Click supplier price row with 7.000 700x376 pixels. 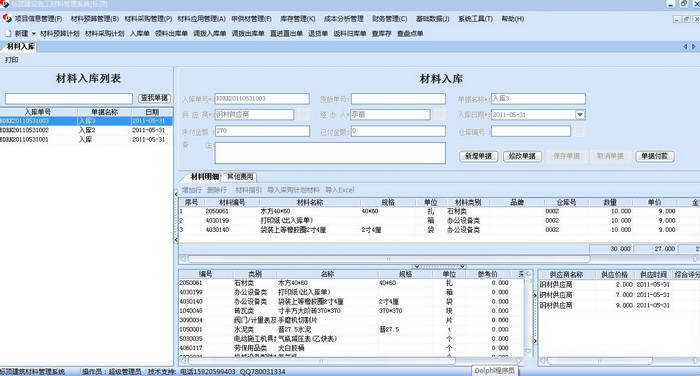pos(619,295)
